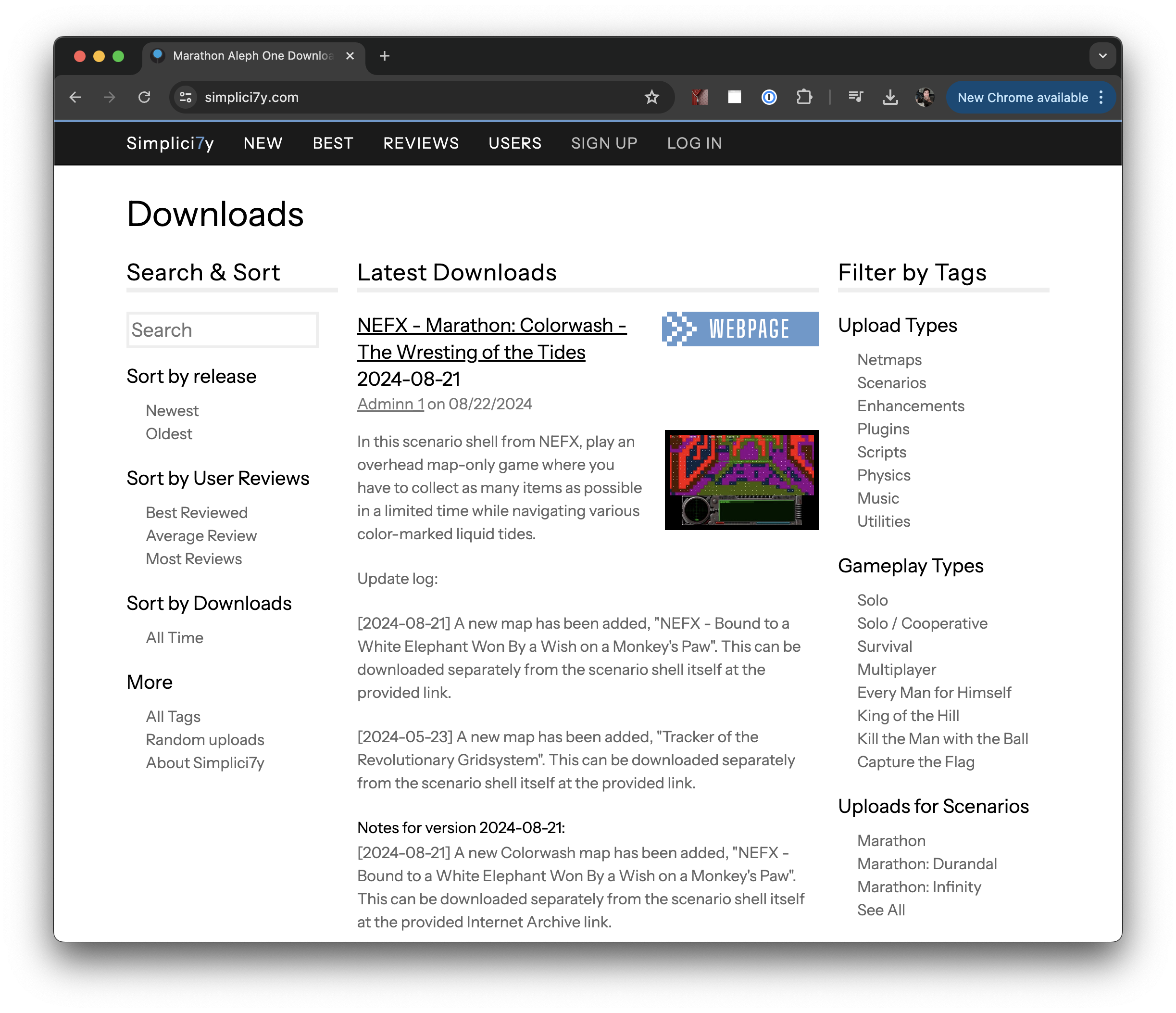Click See All scenarios
The width and height of the screenshot is (1176, 1013).
881,910
